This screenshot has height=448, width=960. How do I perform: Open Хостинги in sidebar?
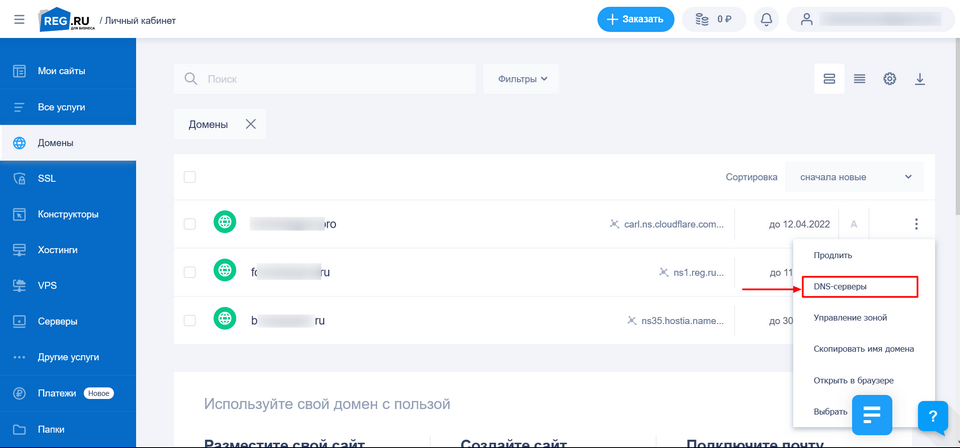pos(68,250)
